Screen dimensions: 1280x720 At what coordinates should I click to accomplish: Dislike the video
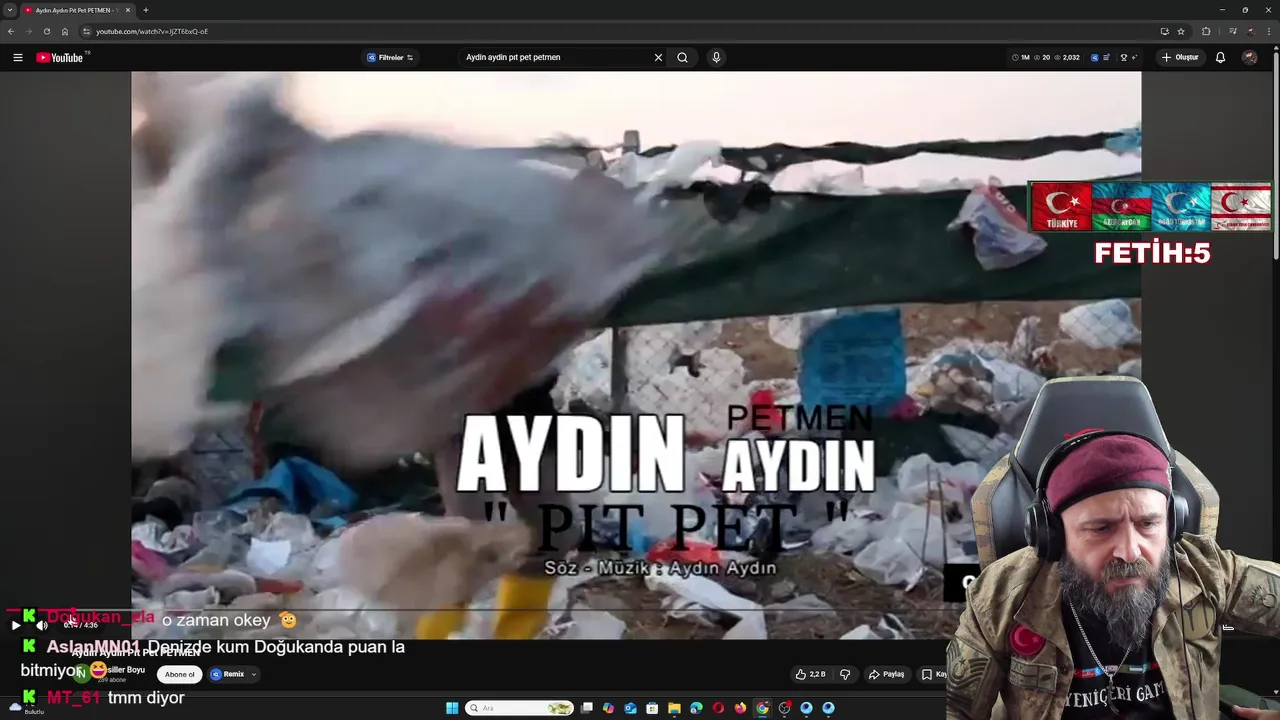click(845, 674)
